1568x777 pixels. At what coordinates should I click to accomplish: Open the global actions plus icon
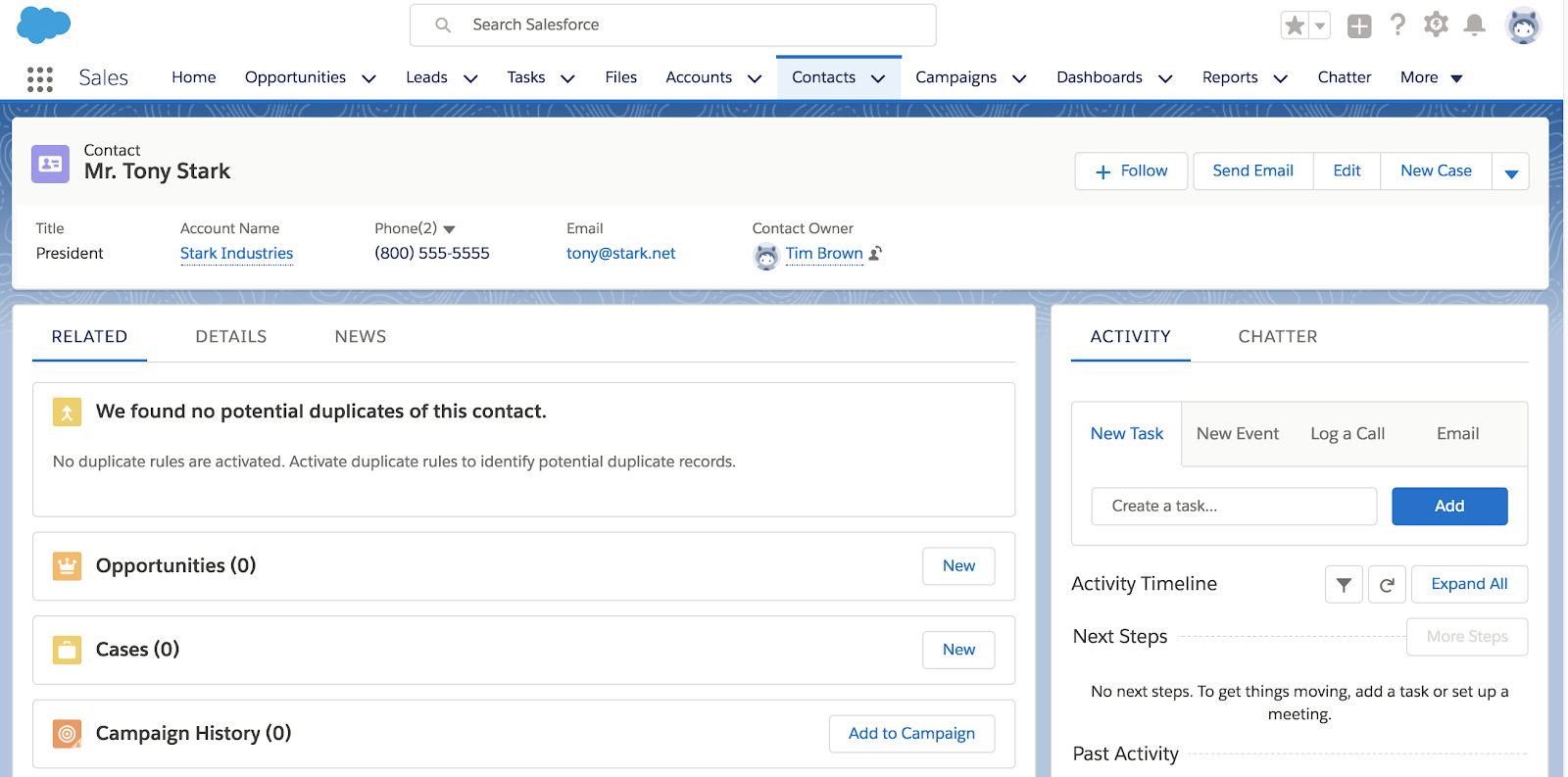click(x=1358, y=26)
